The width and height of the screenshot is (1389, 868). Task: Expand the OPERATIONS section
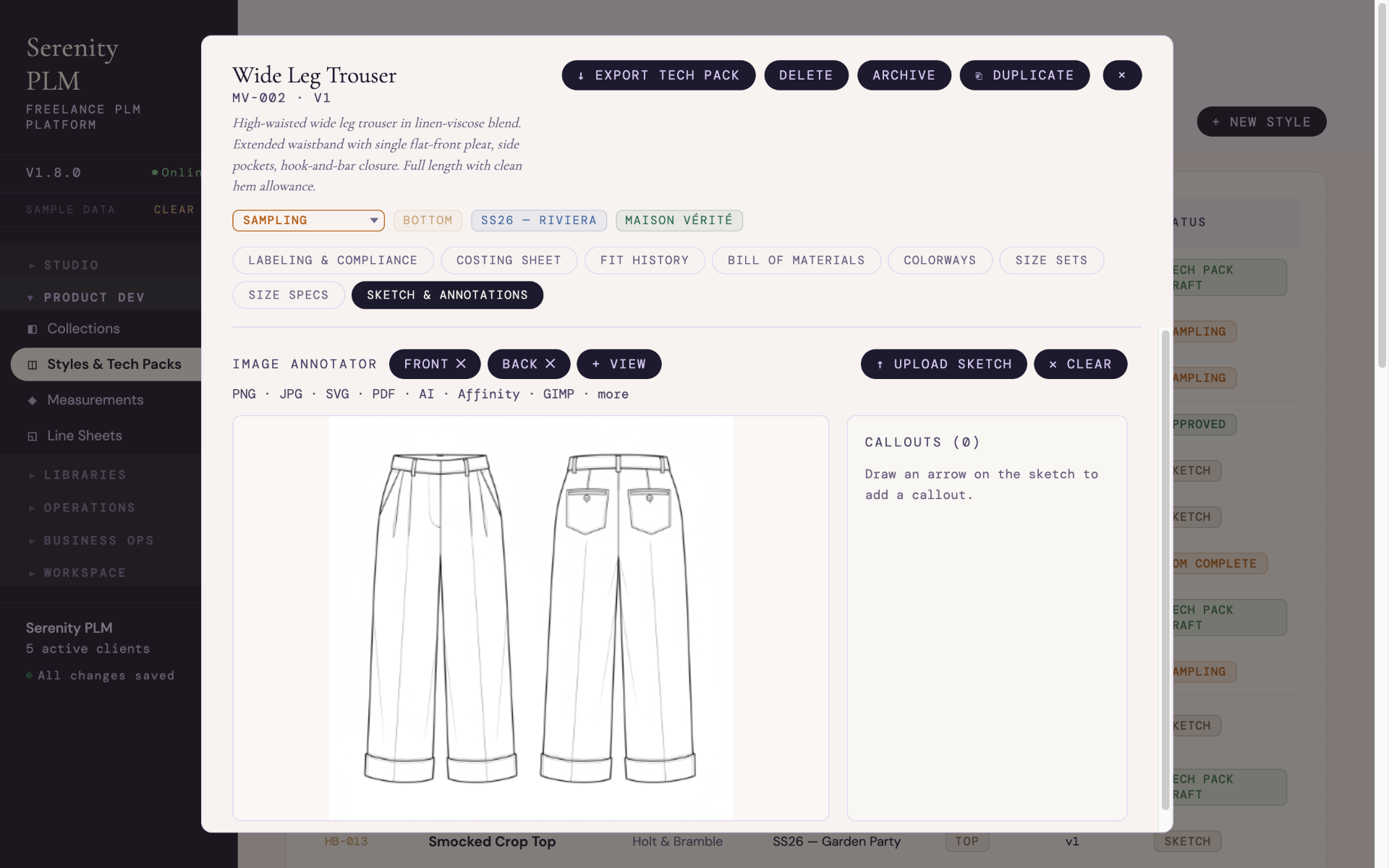[101, 508]
